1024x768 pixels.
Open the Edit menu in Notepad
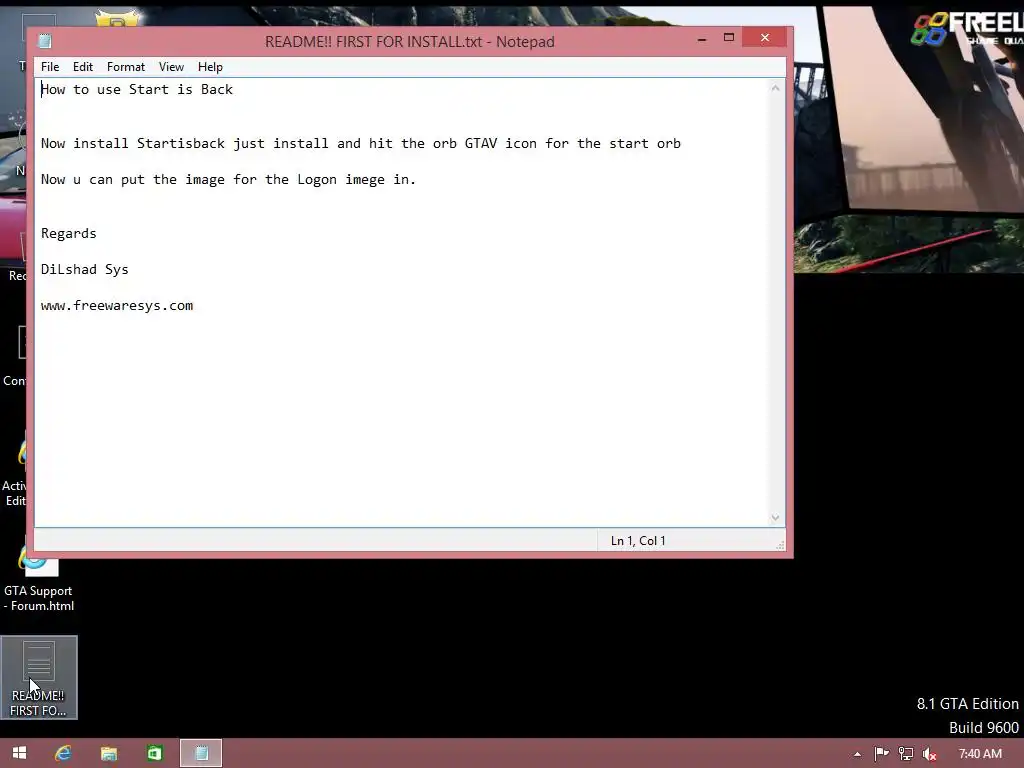pos(82,67)
